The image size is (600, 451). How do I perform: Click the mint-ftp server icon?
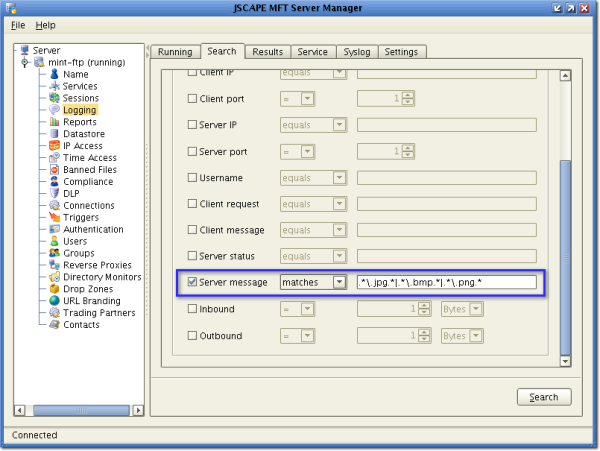tap(39, 62)
